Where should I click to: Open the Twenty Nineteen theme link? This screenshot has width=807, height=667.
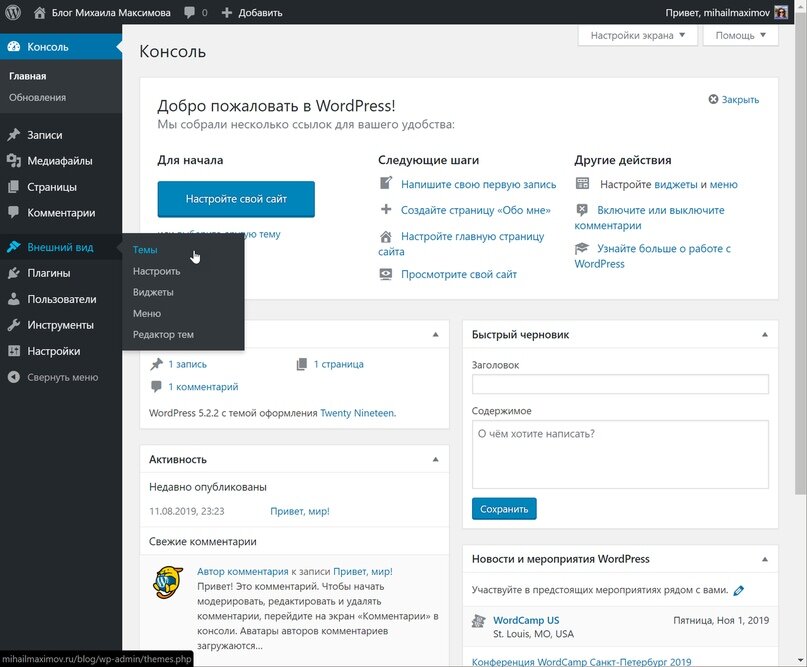[x=357, y=413]
